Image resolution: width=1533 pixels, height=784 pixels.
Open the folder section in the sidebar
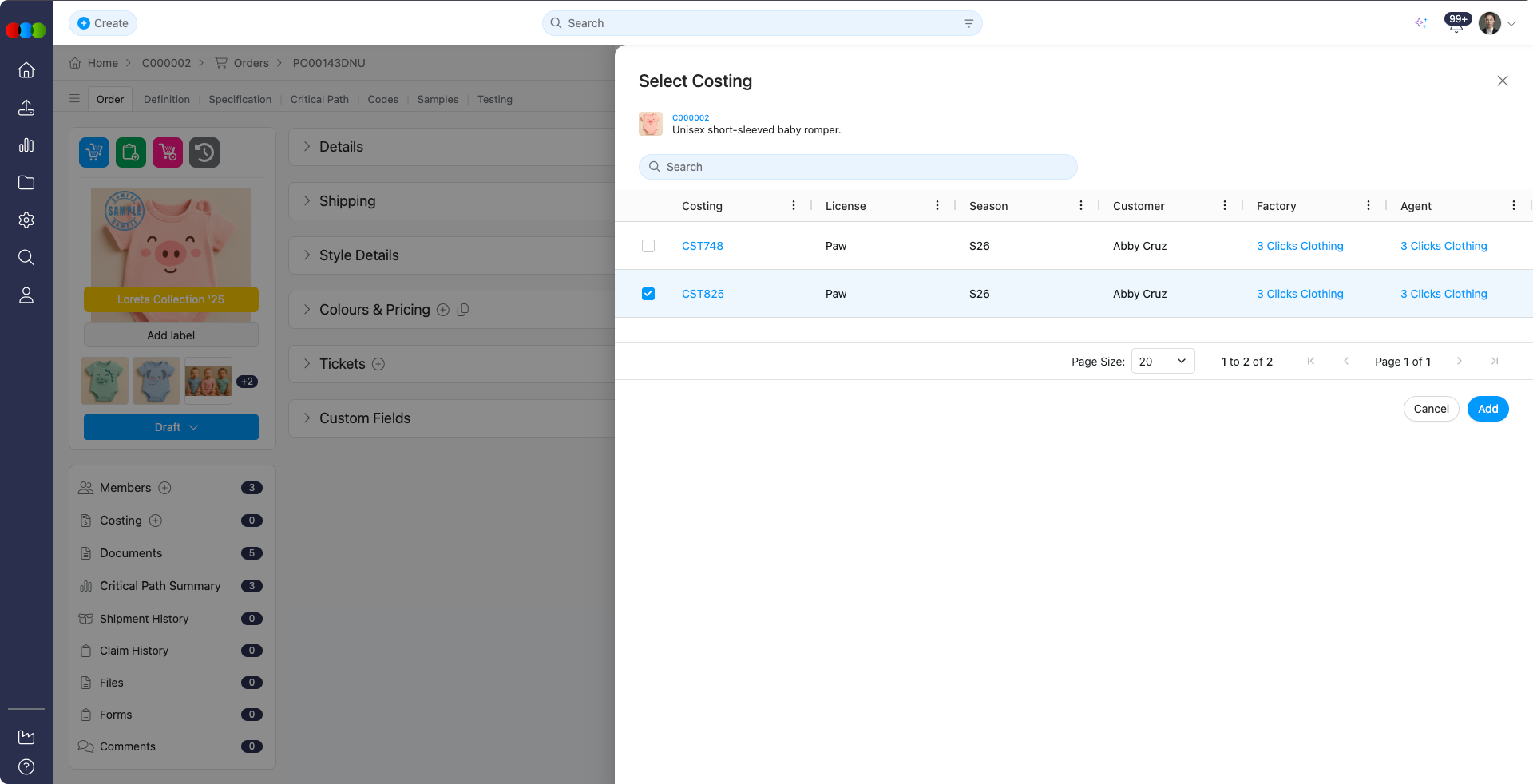(x=26, y=183)
